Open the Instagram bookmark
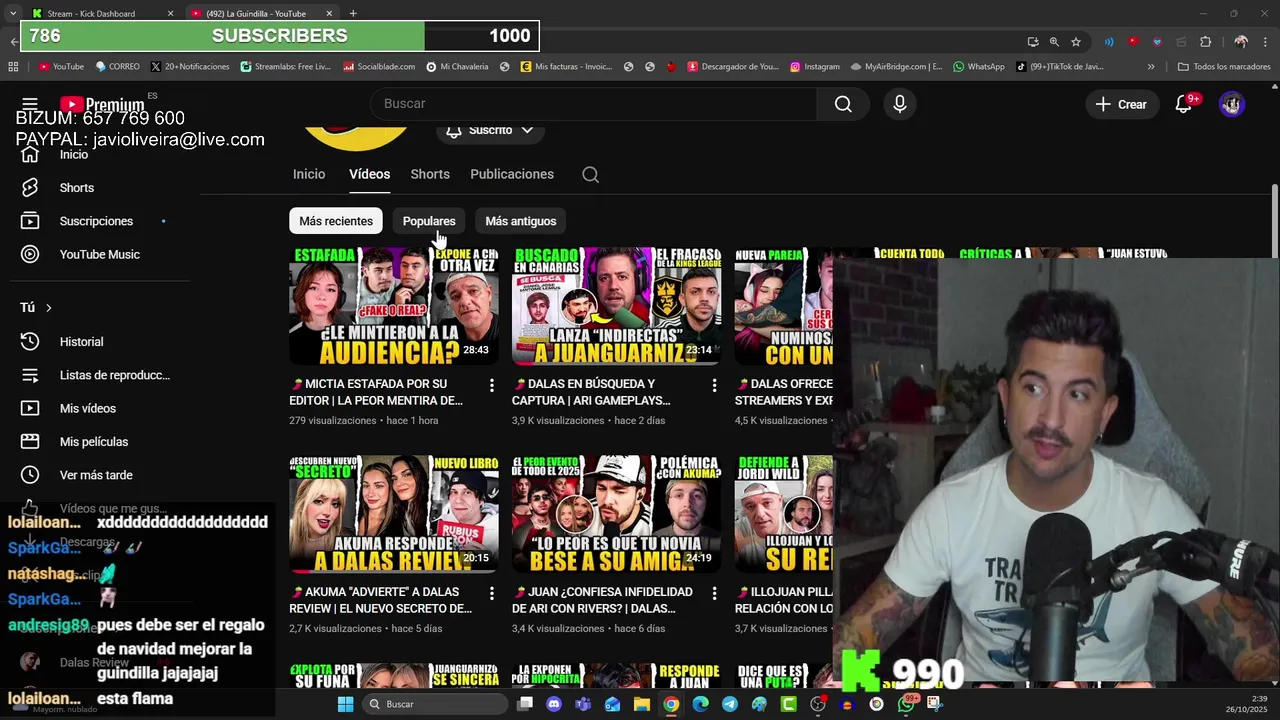This screenshot has height=720, width=1280. pos(815,67)
